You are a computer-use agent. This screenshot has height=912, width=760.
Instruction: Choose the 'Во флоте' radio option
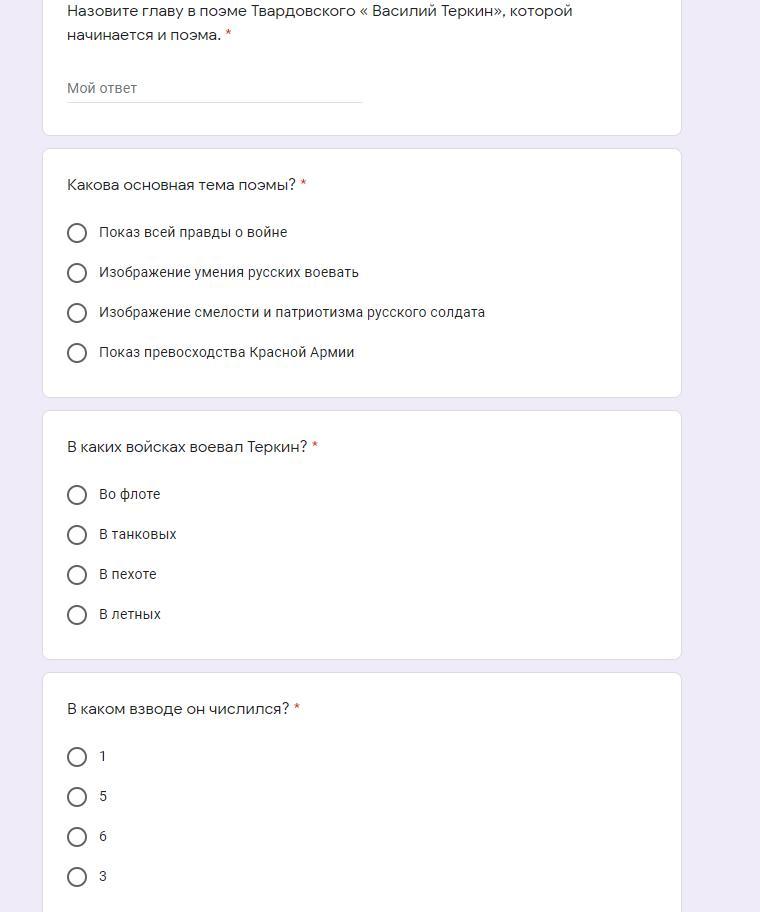tap(77, 495)
